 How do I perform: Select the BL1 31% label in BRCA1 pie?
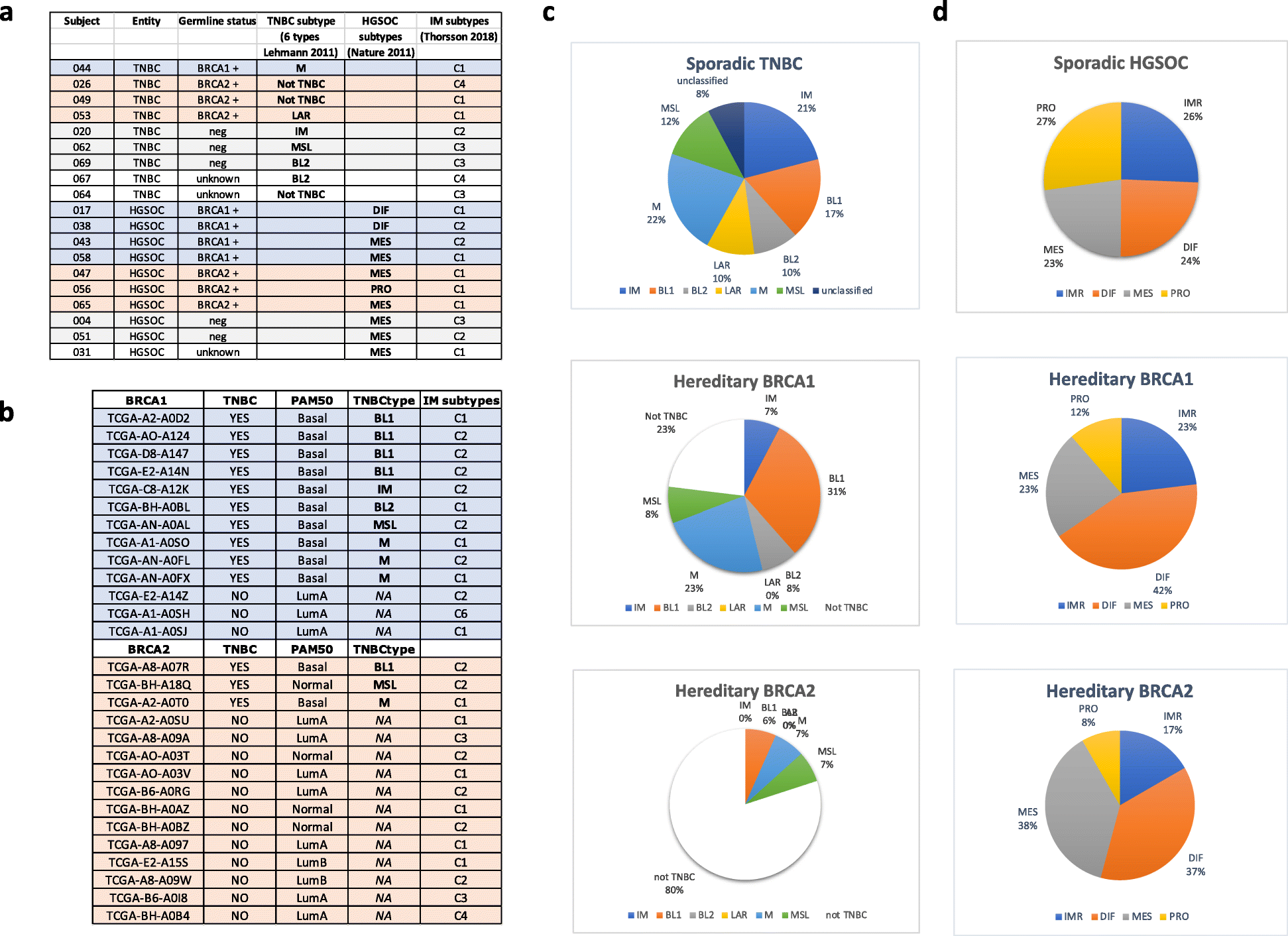(x=837, y=485)
